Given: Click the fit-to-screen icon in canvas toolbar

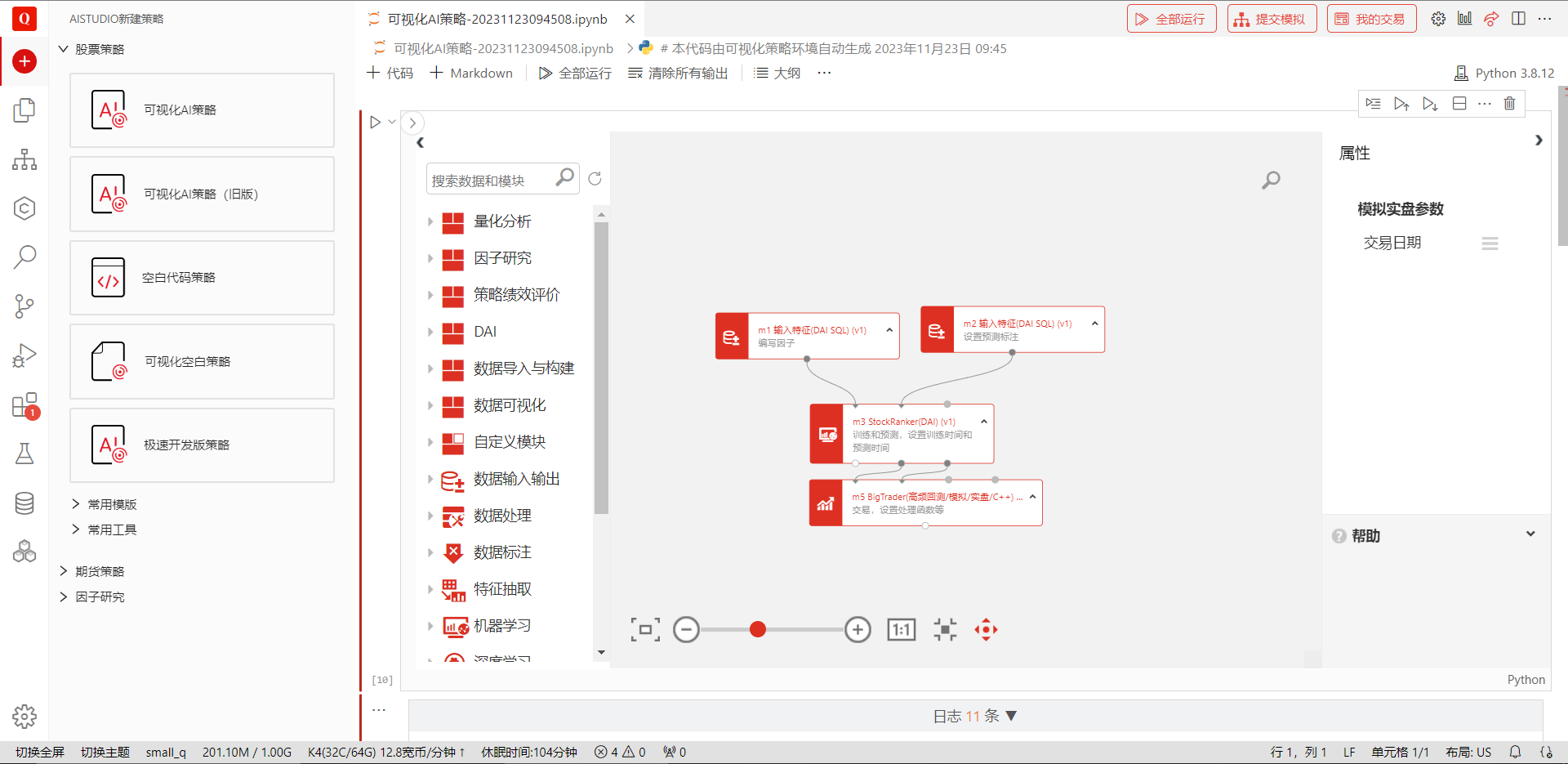Looking at the screenshot, I should 645,629.
